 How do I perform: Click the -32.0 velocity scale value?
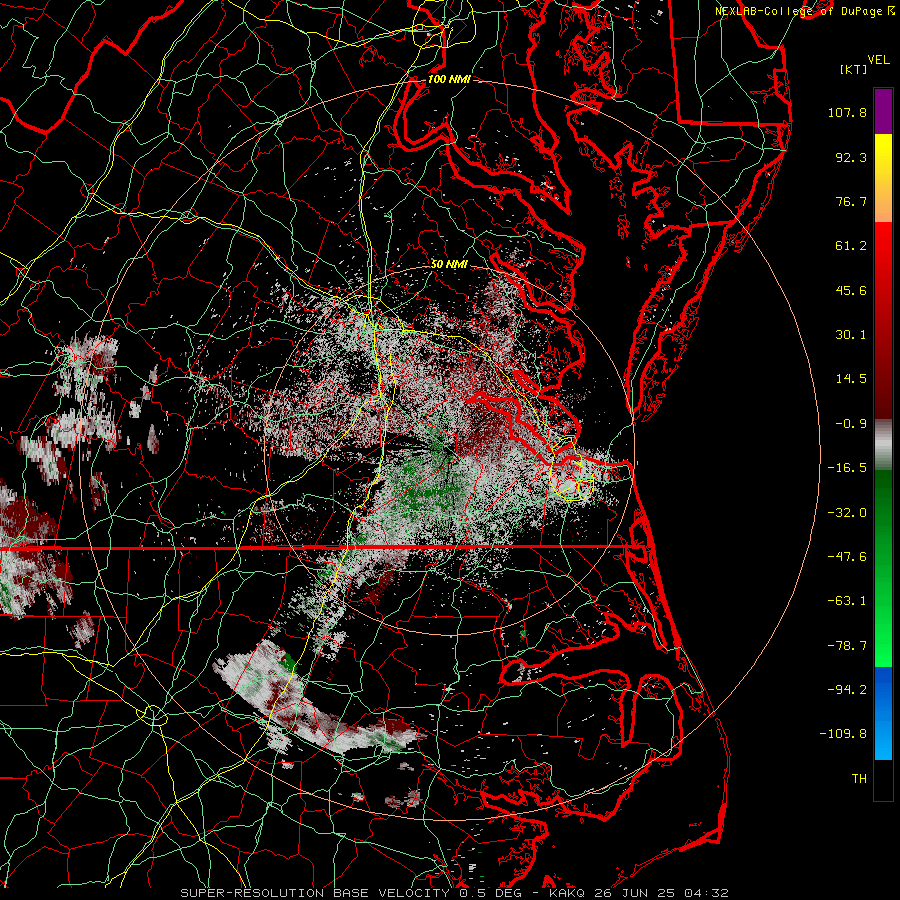coord(847,513)
